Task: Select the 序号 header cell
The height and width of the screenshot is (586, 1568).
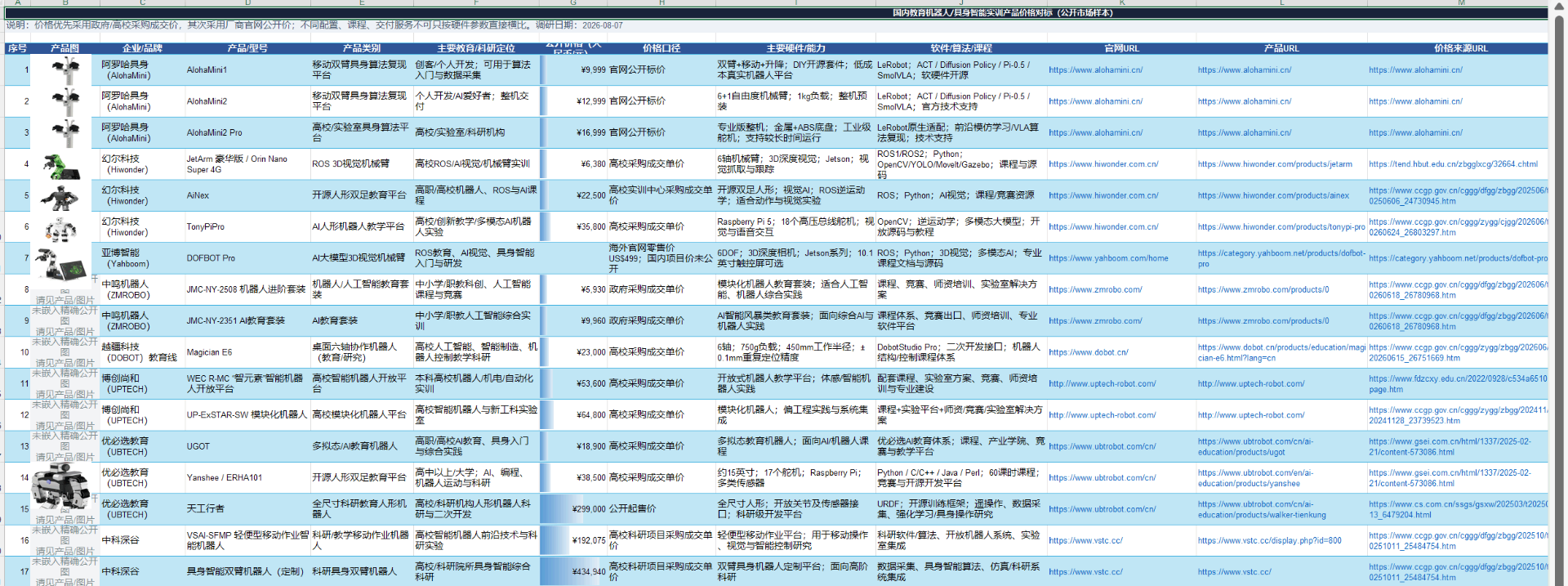Action: point(17,48)
